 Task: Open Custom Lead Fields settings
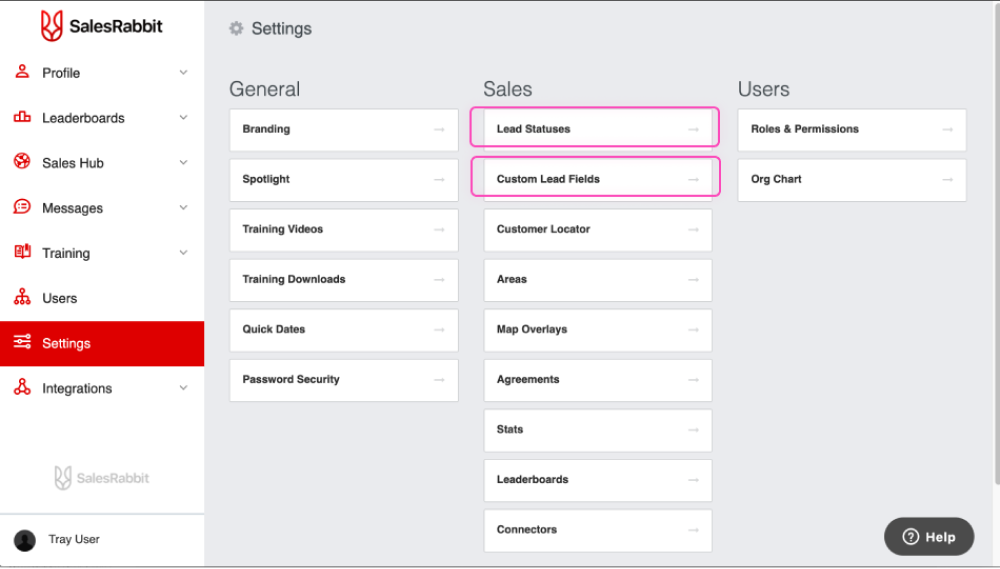[x=595, y=179]
